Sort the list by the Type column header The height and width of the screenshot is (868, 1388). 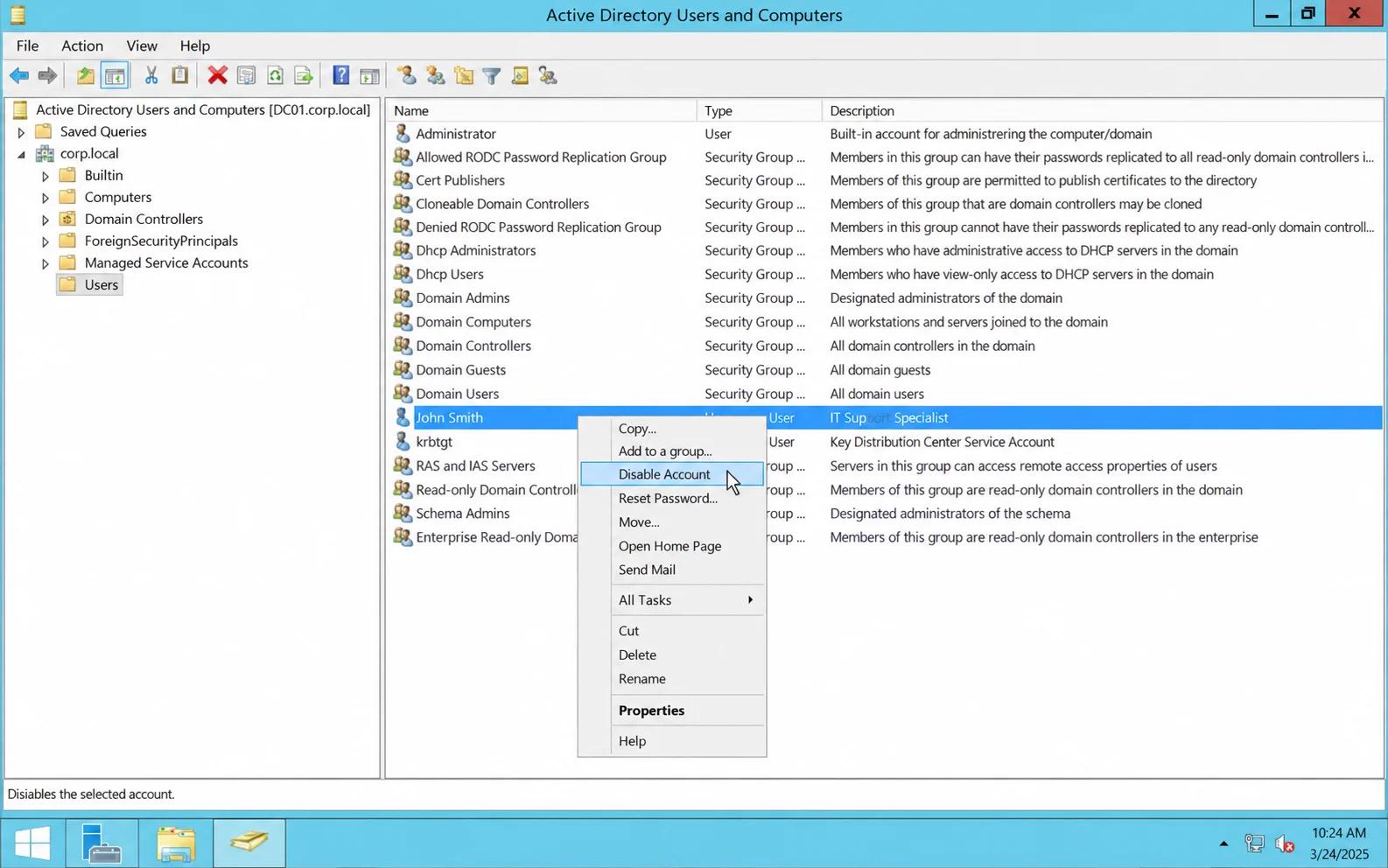[x=760, y=111]
